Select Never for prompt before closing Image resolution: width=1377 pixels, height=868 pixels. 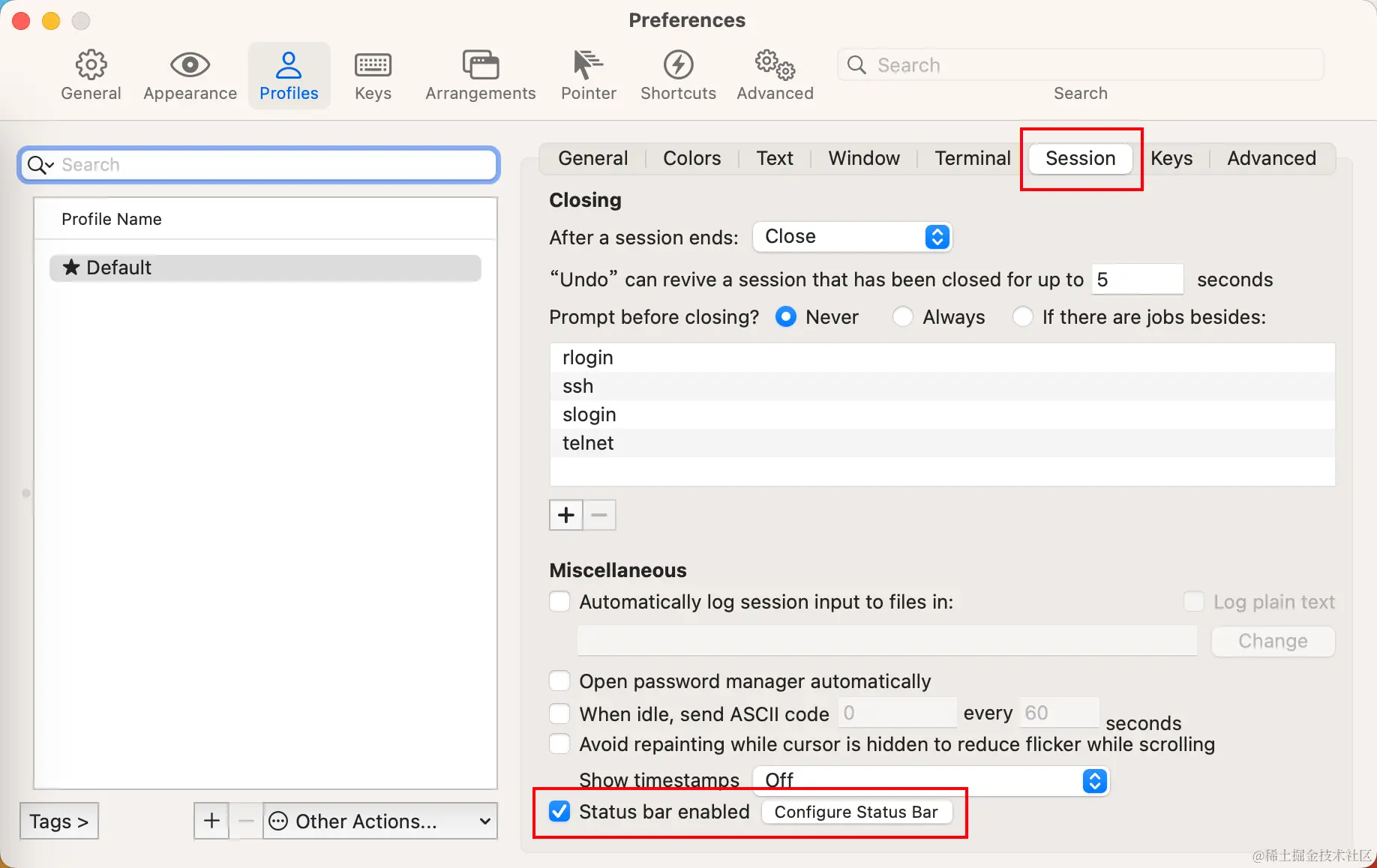coord(786,317)
